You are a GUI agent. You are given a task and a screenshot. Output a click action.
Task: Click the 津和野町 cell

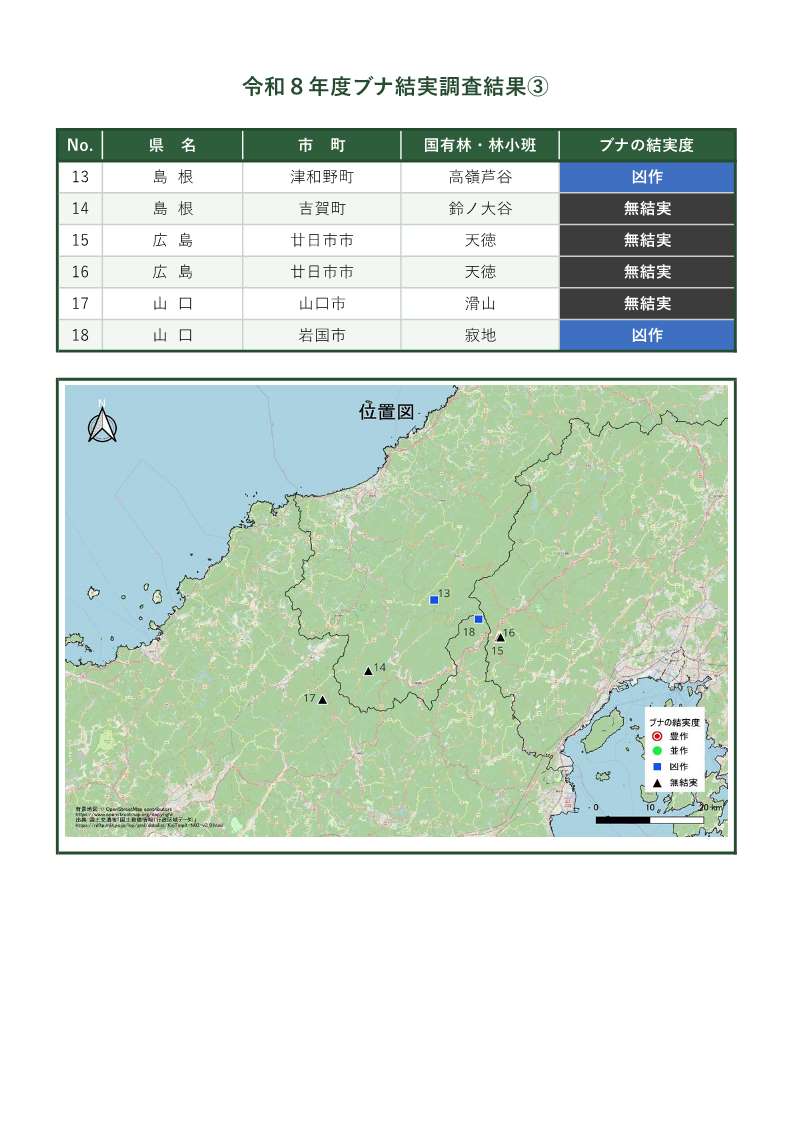pyautogui.click(x=322, y=177)
